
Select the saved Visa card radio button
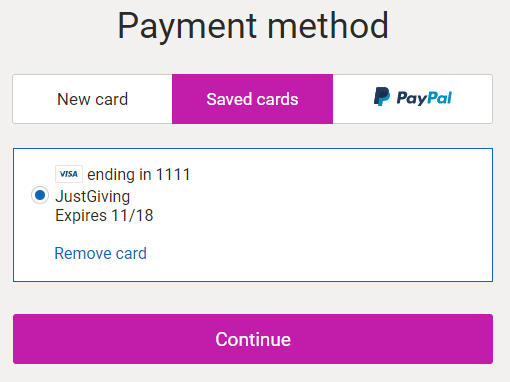click(40, 195)
